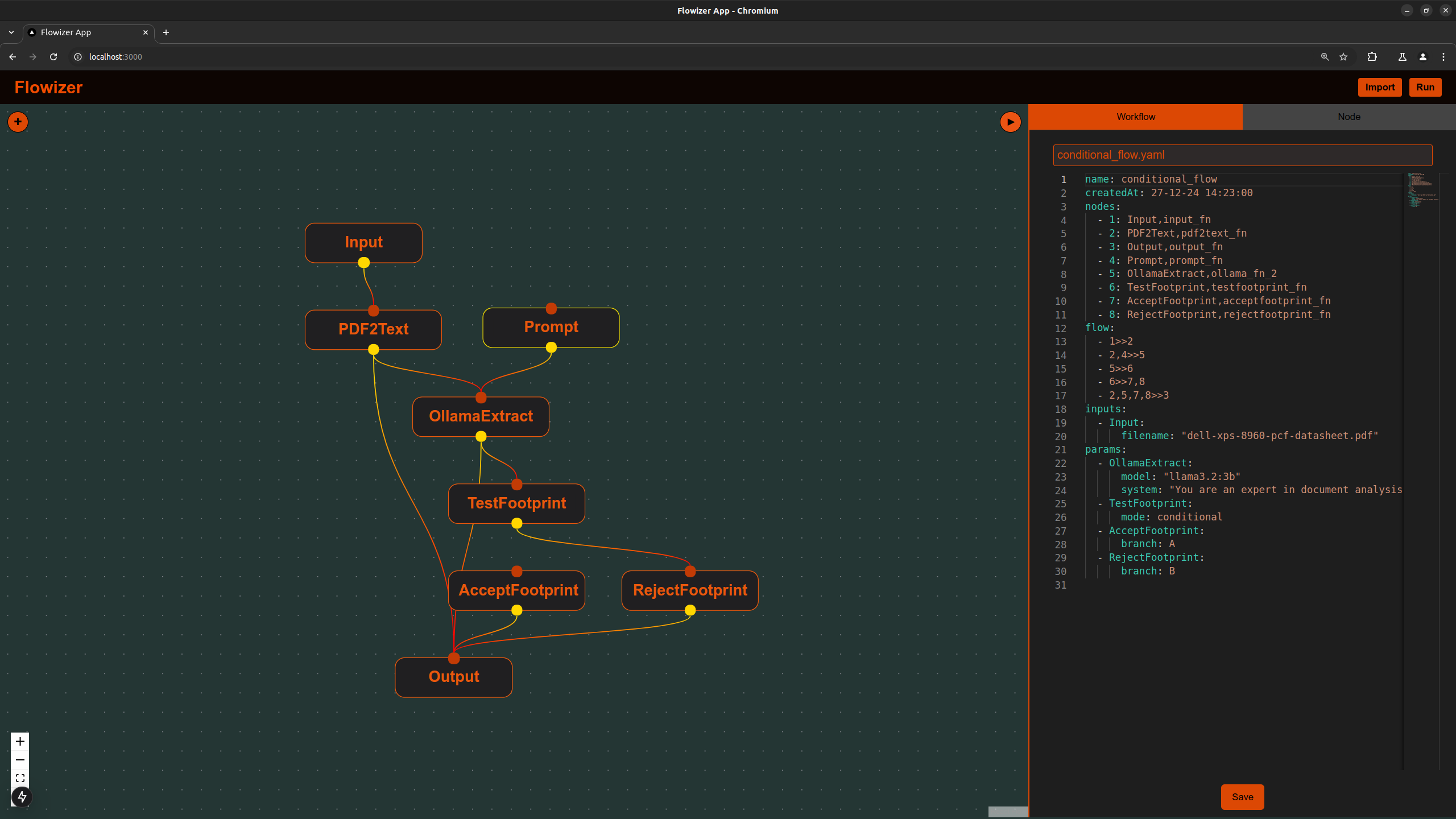The height and width of the screenshot is (819, 1456).
Task: Select the Input node
Action: (363, 243)
